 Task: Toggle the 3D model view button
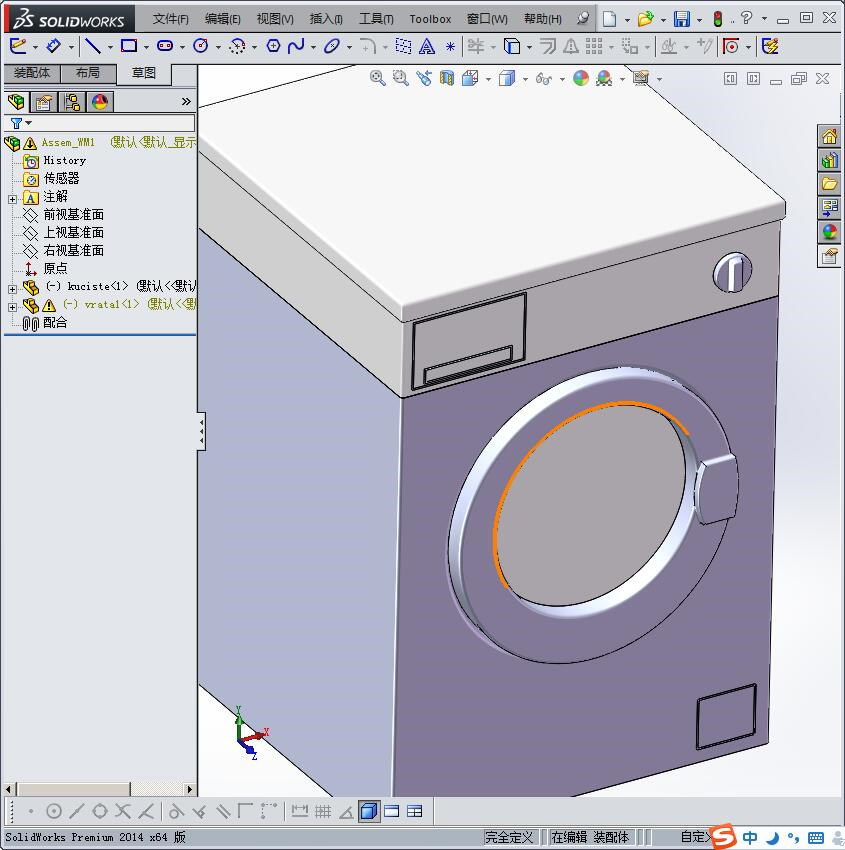coord(369,811)
